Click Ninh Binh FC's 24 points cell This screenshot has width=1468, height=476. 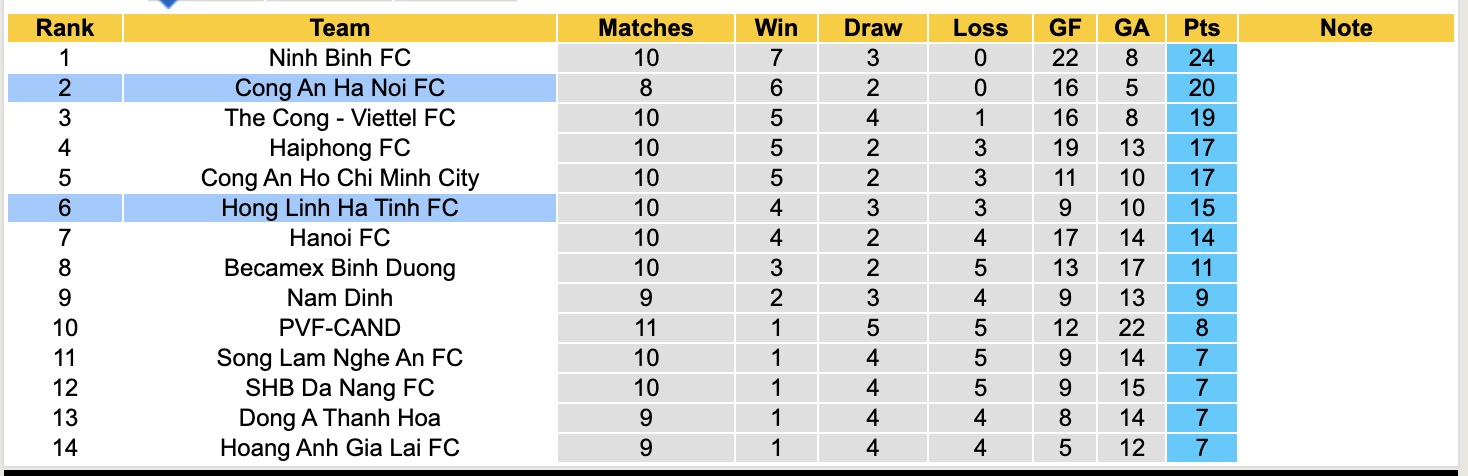tap(1201, 58)
